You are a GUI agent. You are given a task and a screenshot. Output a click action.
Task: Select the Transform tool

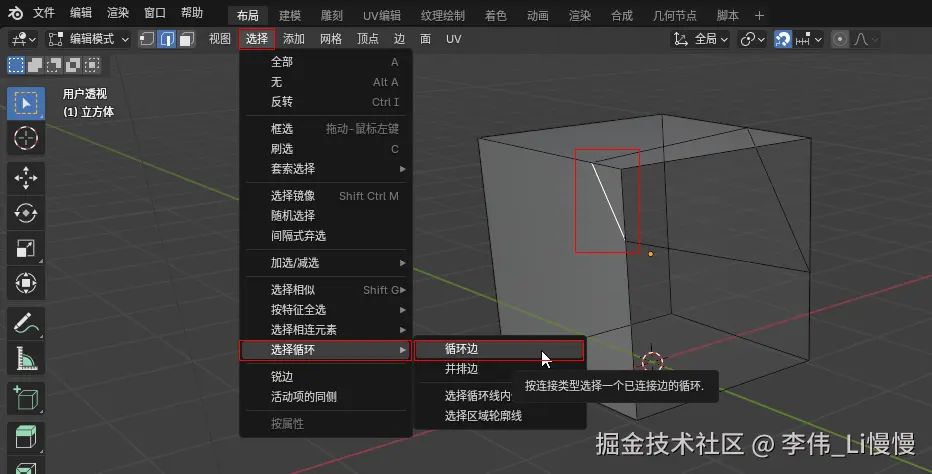26,283
